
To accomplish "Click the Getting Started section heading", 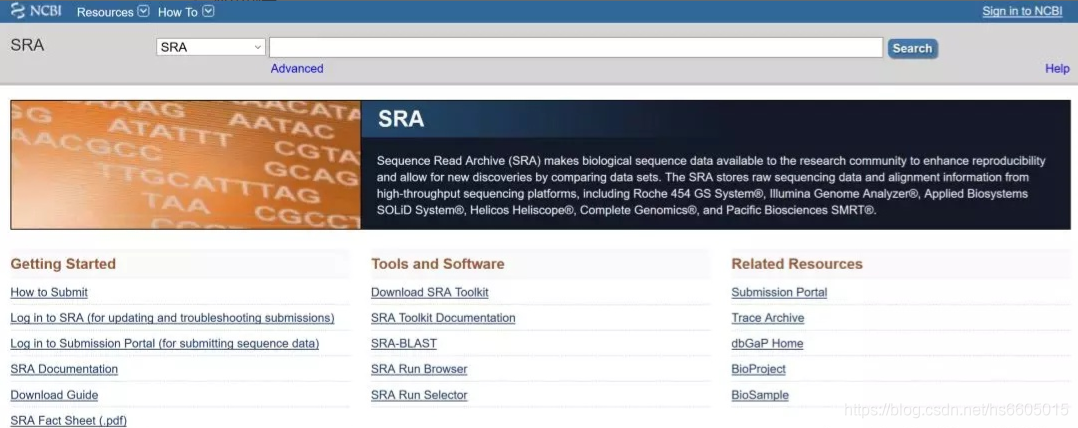I will (x=63, y=264).
